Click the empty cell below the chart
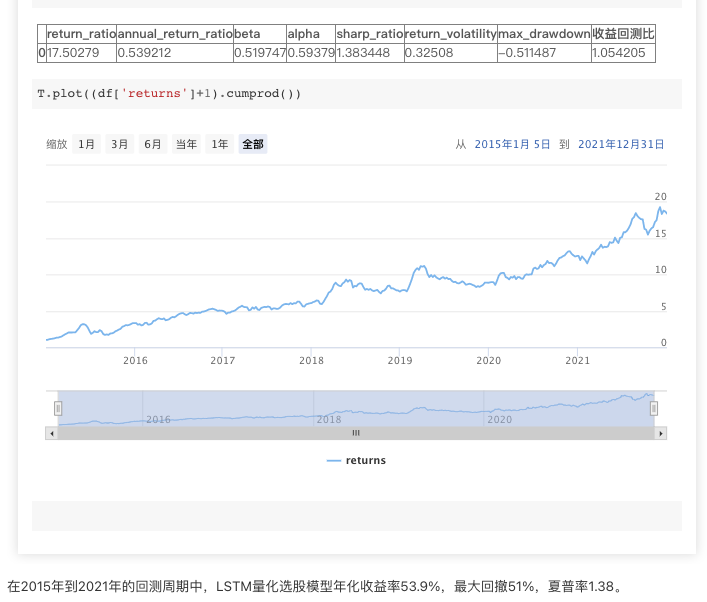 click(356, 516)
